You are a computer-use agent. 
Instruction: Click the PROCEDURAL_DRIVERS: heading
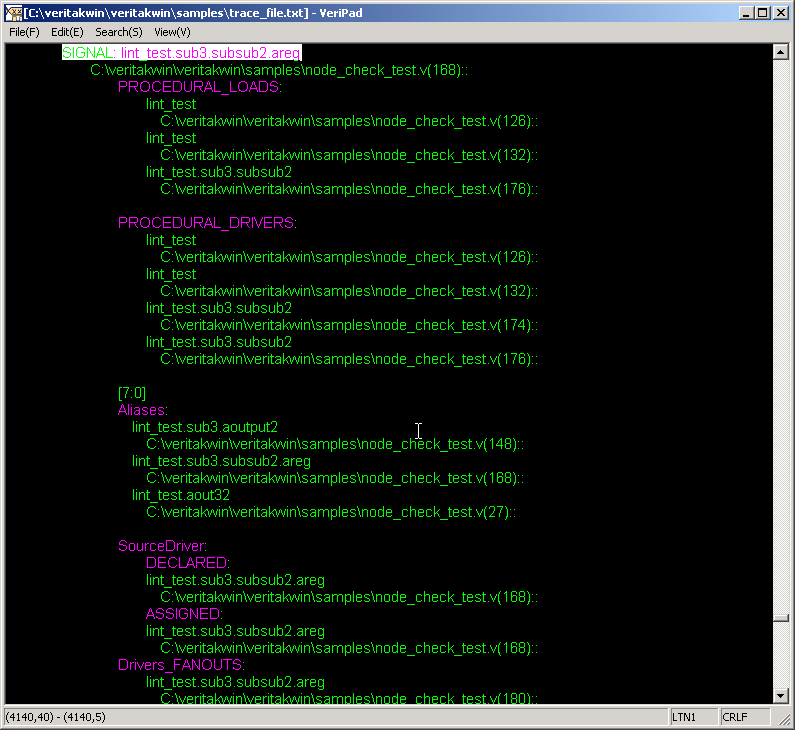[x=207, y=223]
